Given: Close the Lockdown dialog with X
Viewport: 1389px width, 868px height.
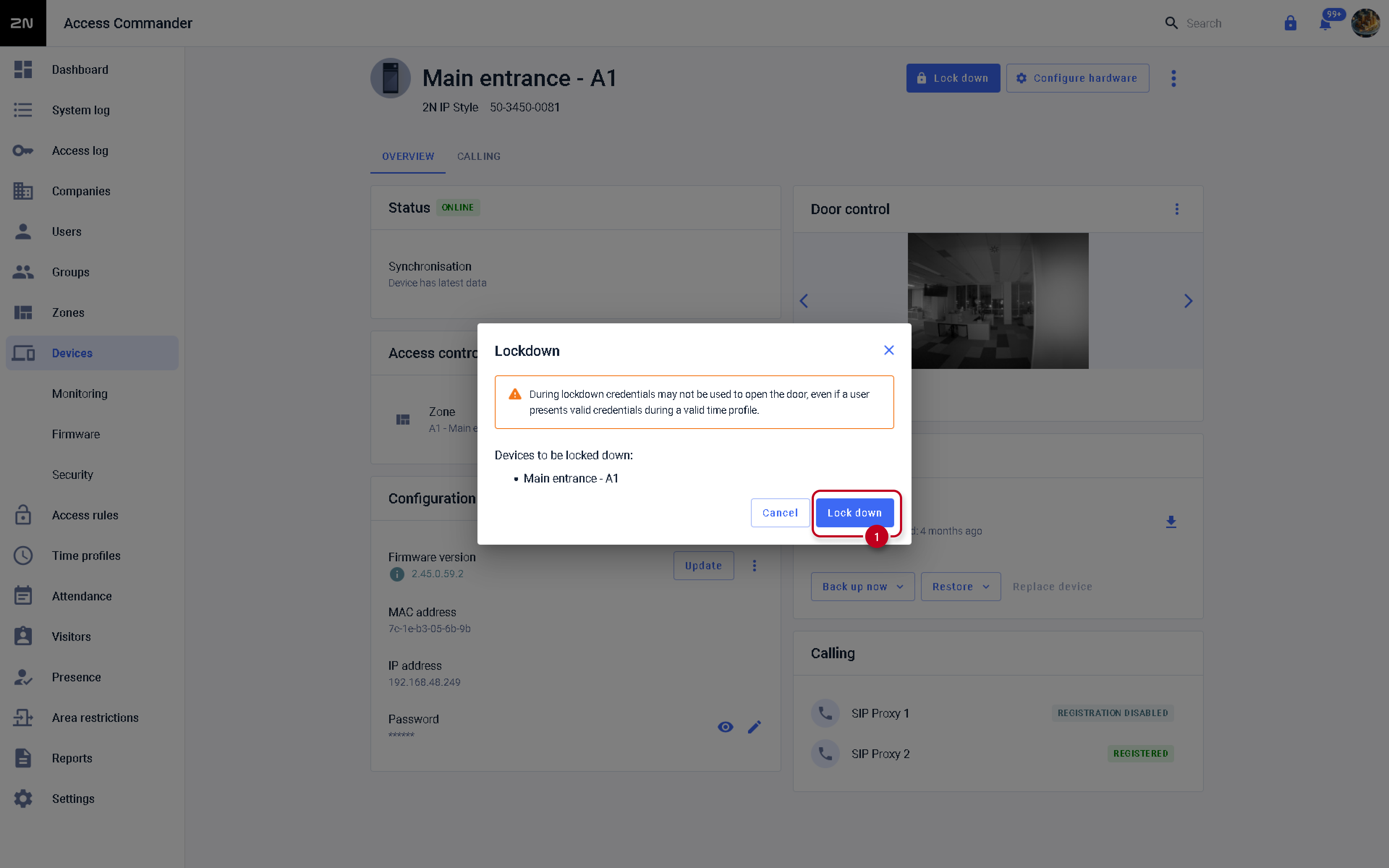Looking at the screenshot, I should click(x=889, y=350).
